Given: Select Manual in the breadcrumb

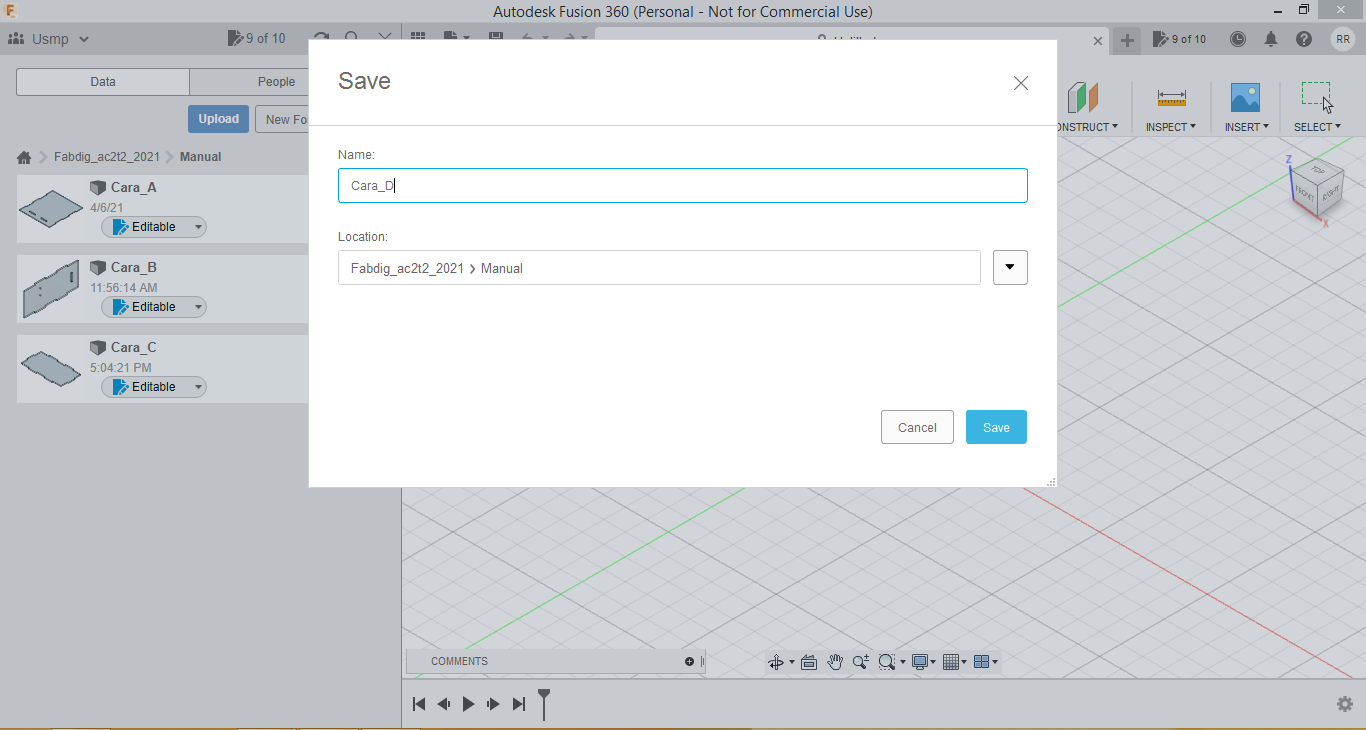Looking at the screenshot, I should 200,157.
